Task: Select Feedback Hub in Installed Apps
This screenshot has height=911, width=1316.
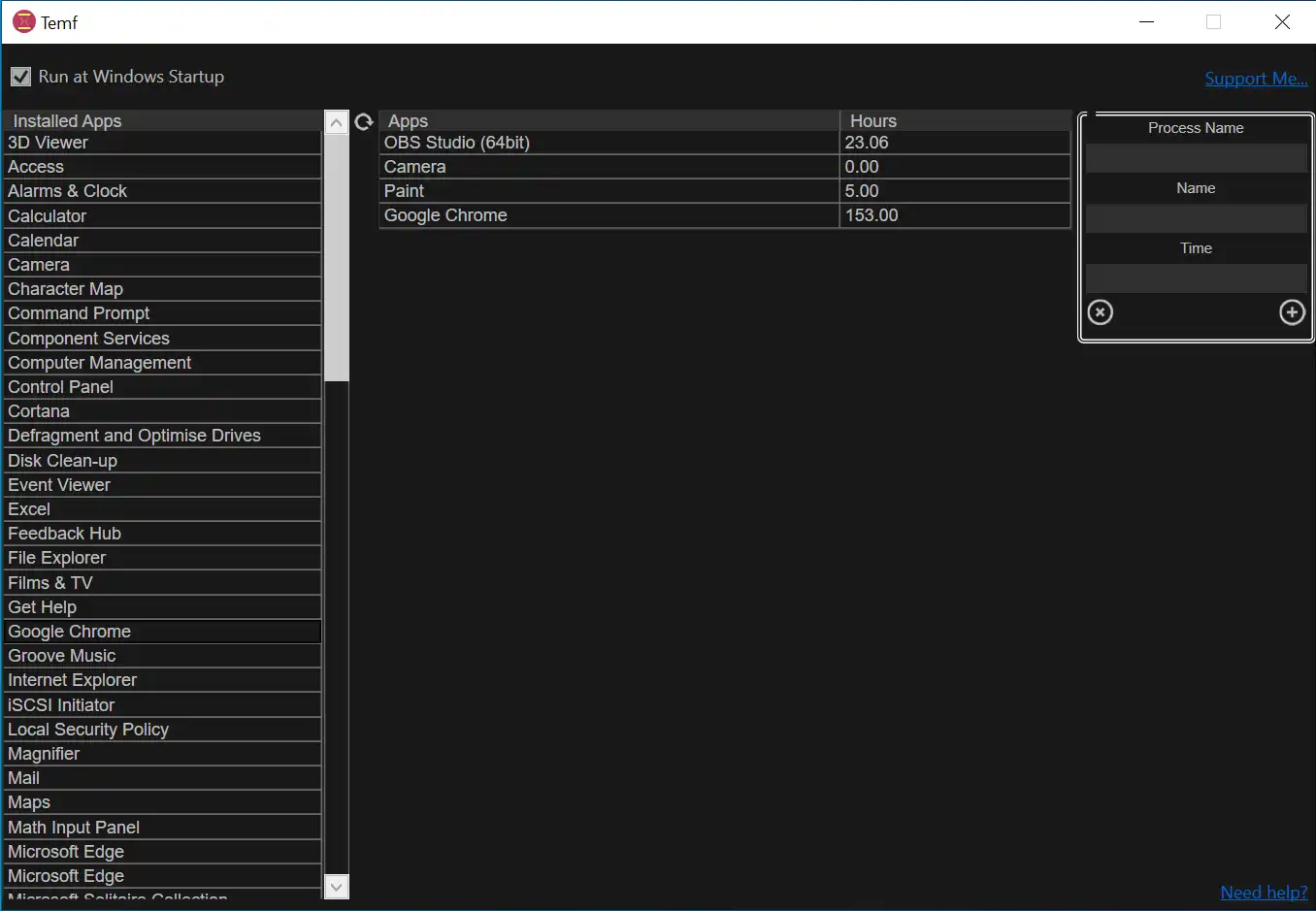Action: 162,534
